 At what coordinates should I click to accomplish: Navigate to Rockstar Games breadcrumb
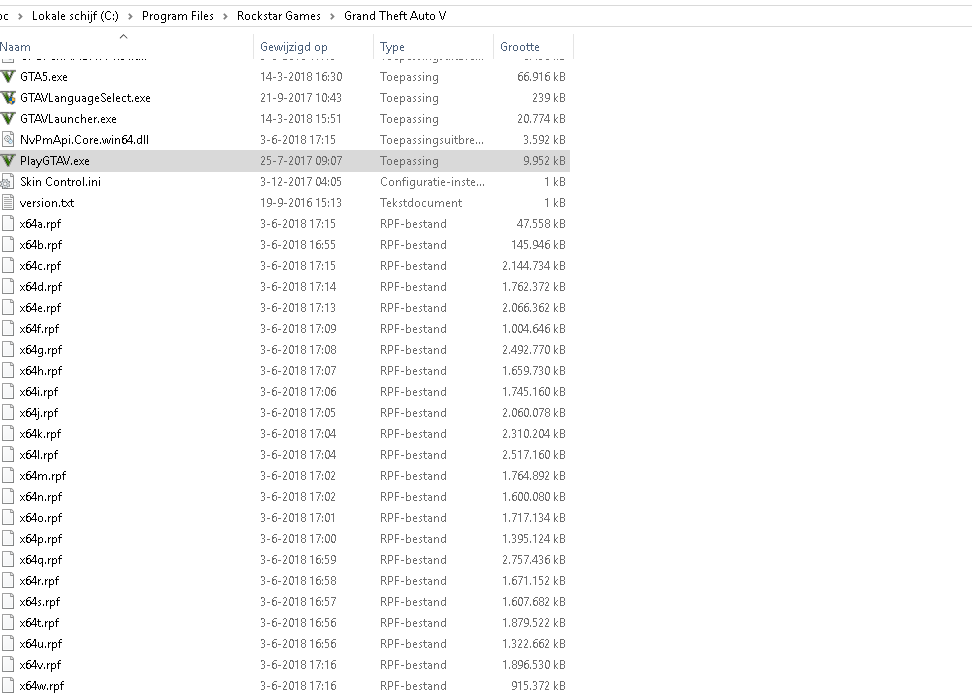(279, 16)
